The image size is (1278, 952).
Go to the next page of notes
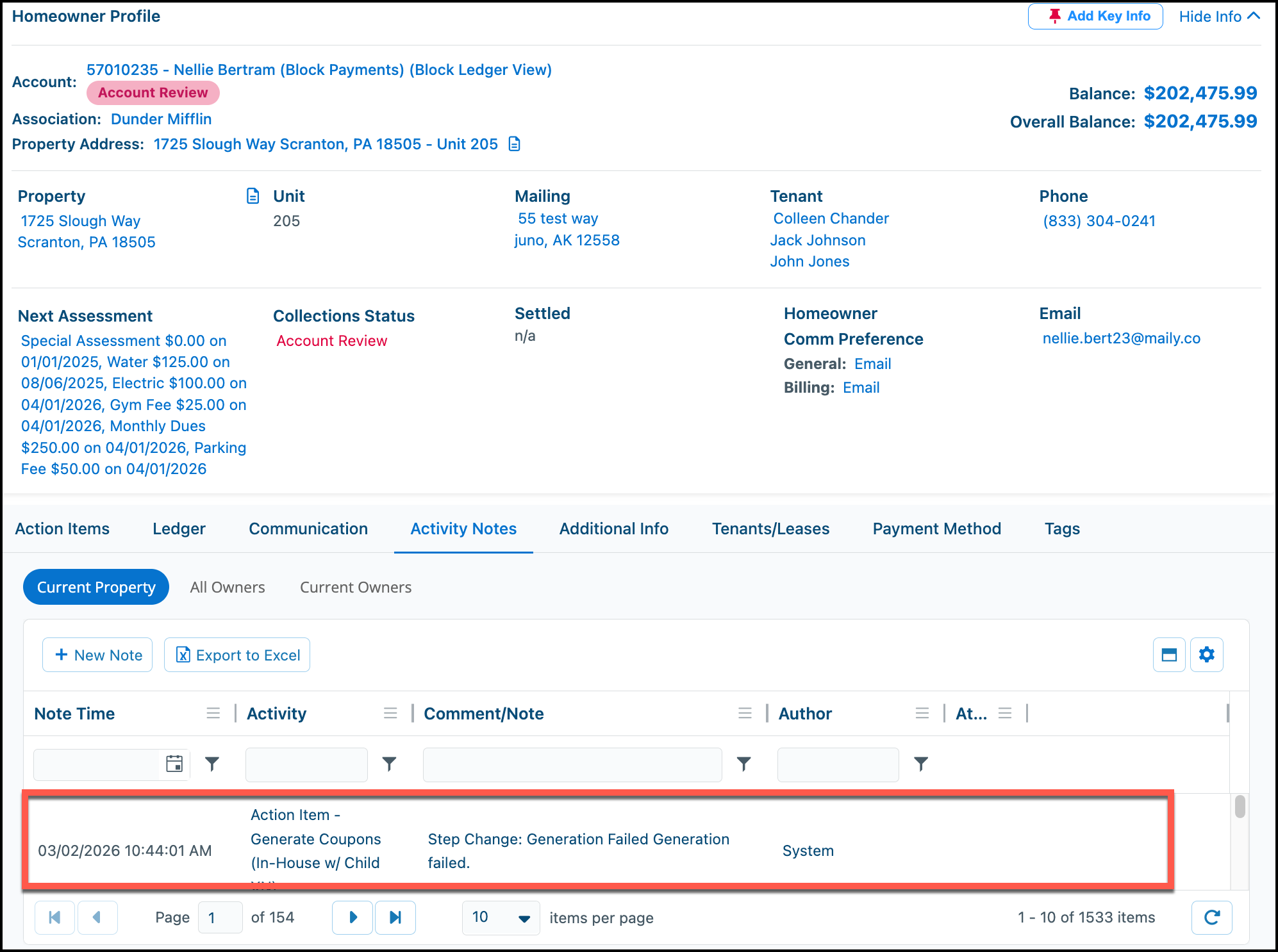[x=353, y=917]
